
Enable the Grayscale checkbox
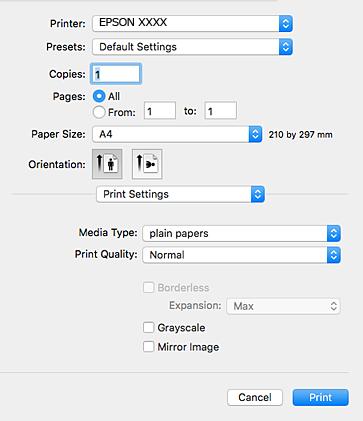click(148, 327)
